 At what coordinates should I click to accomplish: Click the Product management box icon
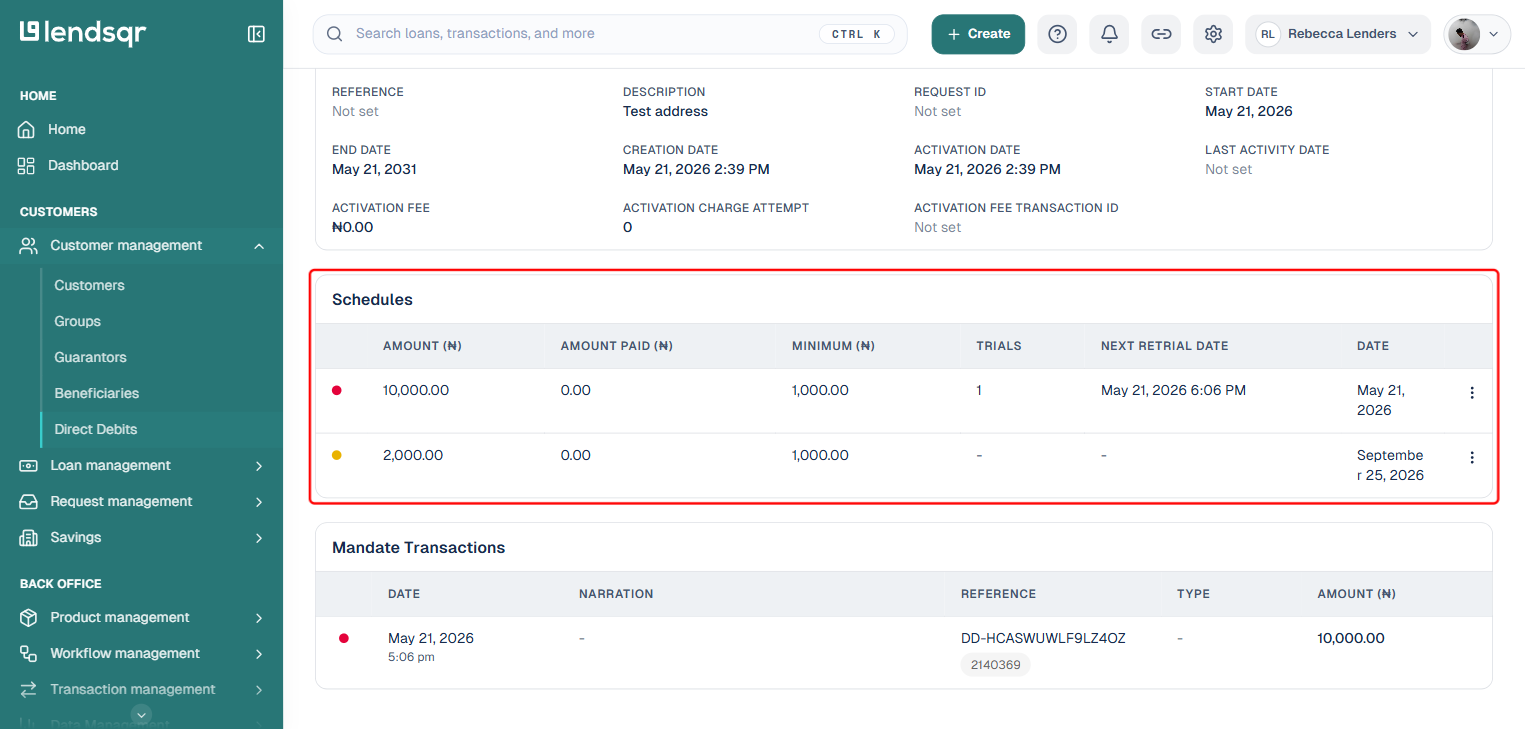point(29,617)
